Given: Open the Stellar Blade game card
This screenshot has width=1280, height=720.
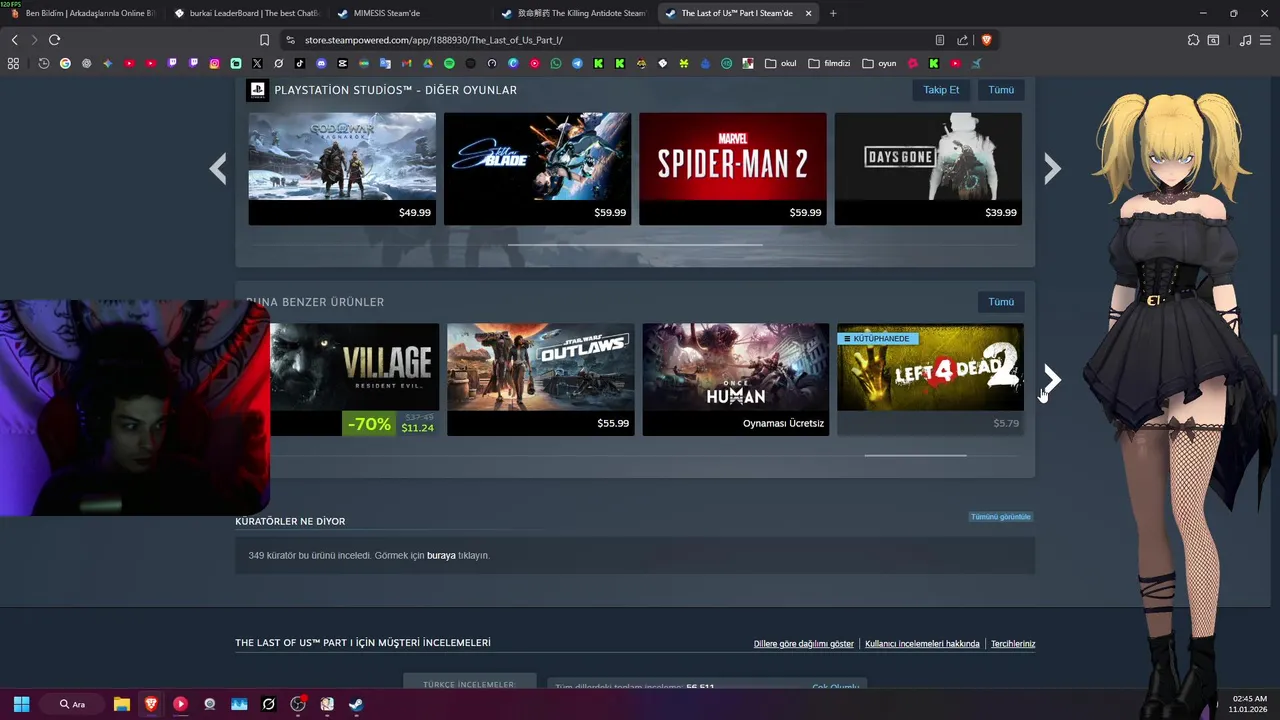Looking at the screenshot, I should tap(537, 168).
